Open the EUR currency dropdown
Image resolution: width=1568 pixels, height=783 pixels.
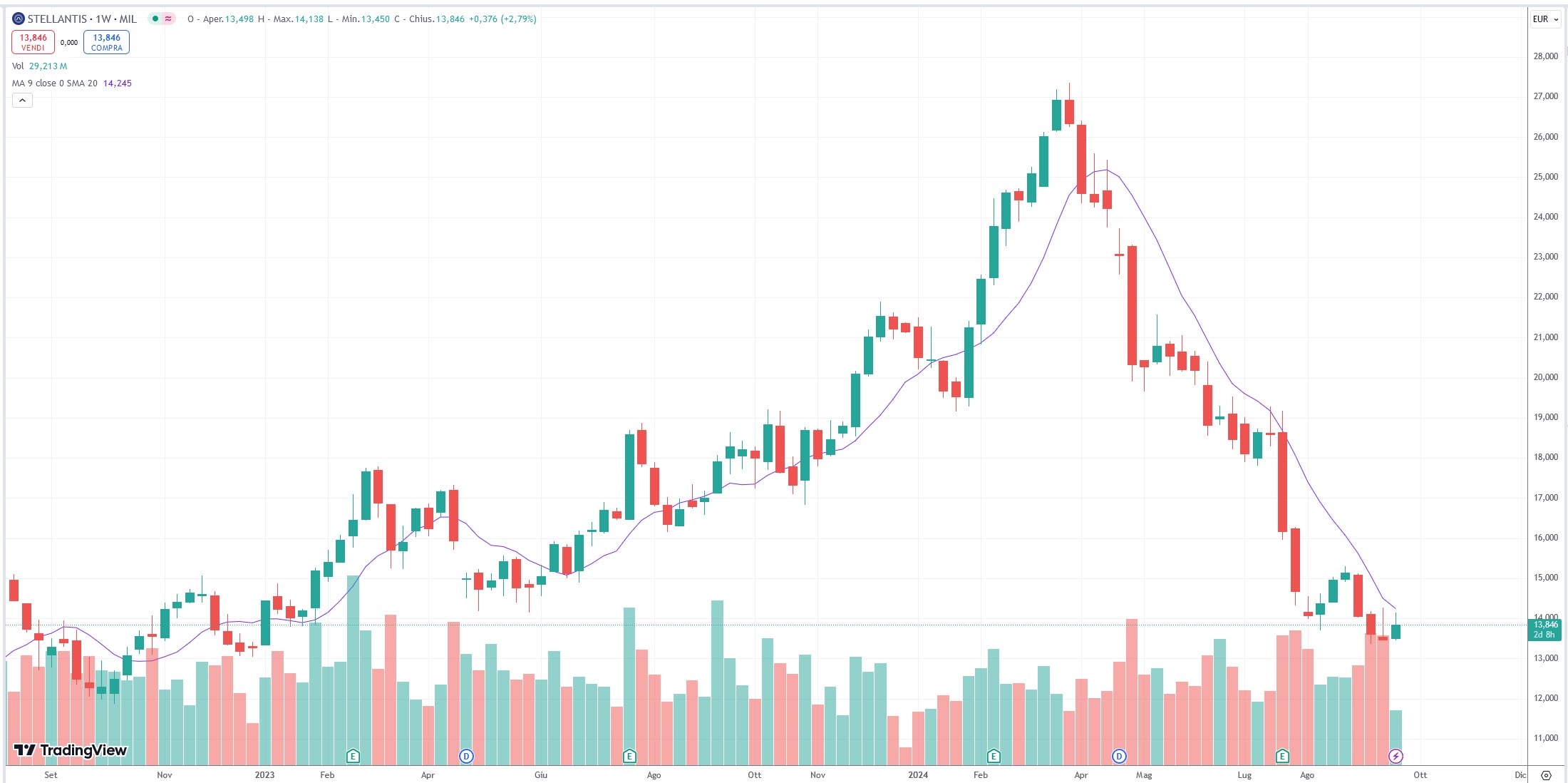pos(1545,19)
